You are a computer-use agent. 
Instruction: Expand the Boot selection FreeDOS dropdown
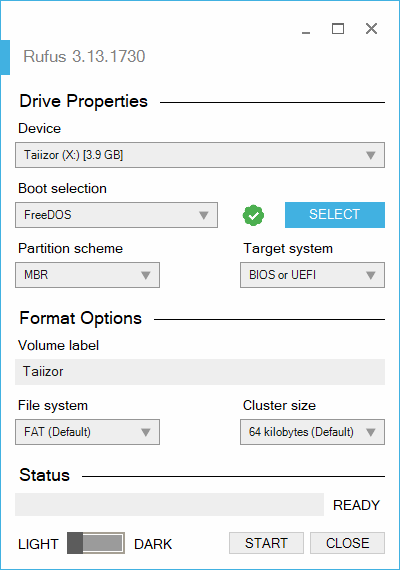click(x=116, y=215)
